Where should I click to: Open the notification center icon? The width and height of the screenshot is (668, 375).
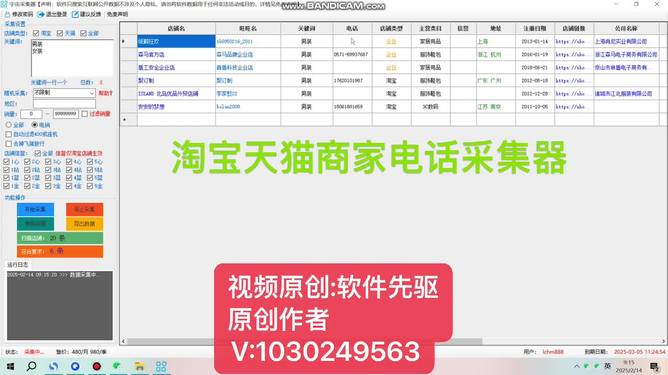click(x=654, y=366)
